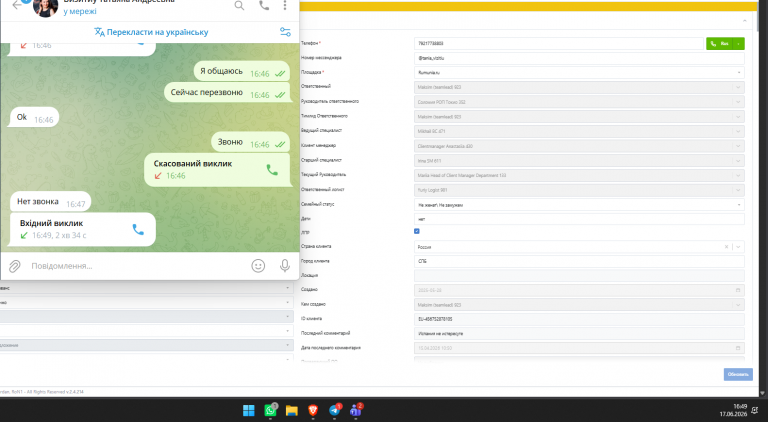The width and height of the screenshot is (768, 422).
Task: Open the emoji picker in Telegram
Action: [x=258, y=265]
